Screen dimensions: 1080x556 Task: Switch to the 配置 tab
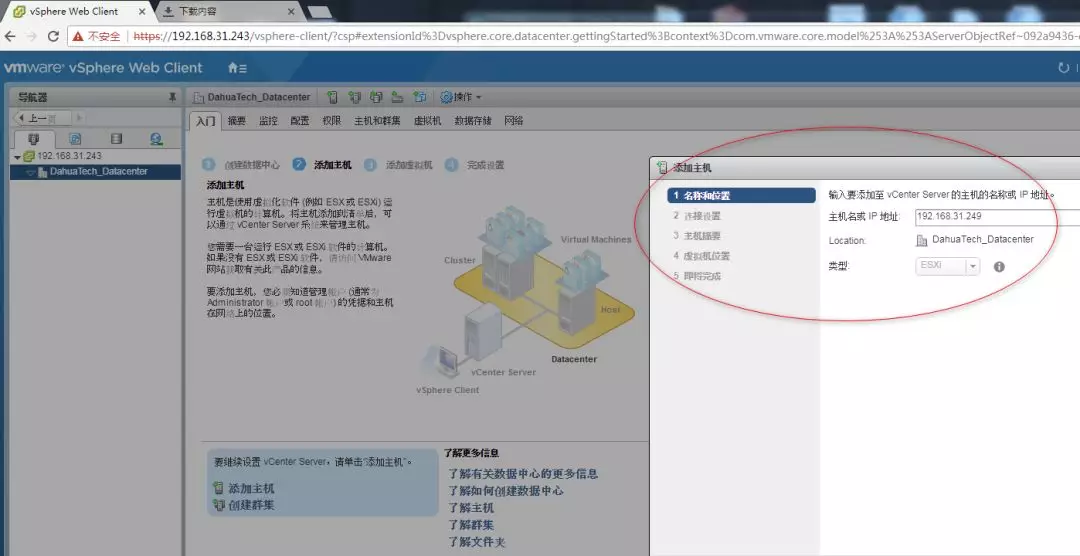point(300,121)
